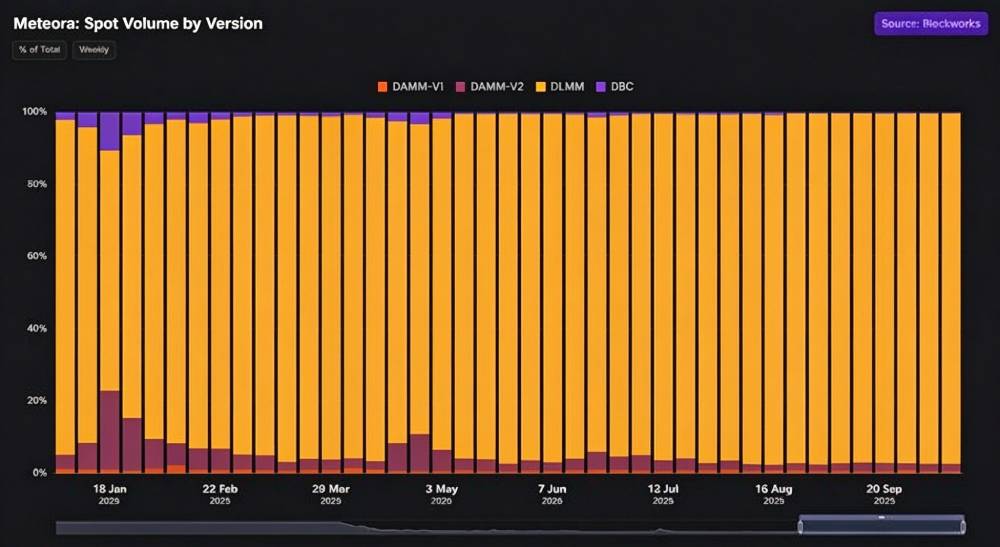Click the 100% y-axis label
The width and height of the screenshot is (1000, 547).
(35, 111)
